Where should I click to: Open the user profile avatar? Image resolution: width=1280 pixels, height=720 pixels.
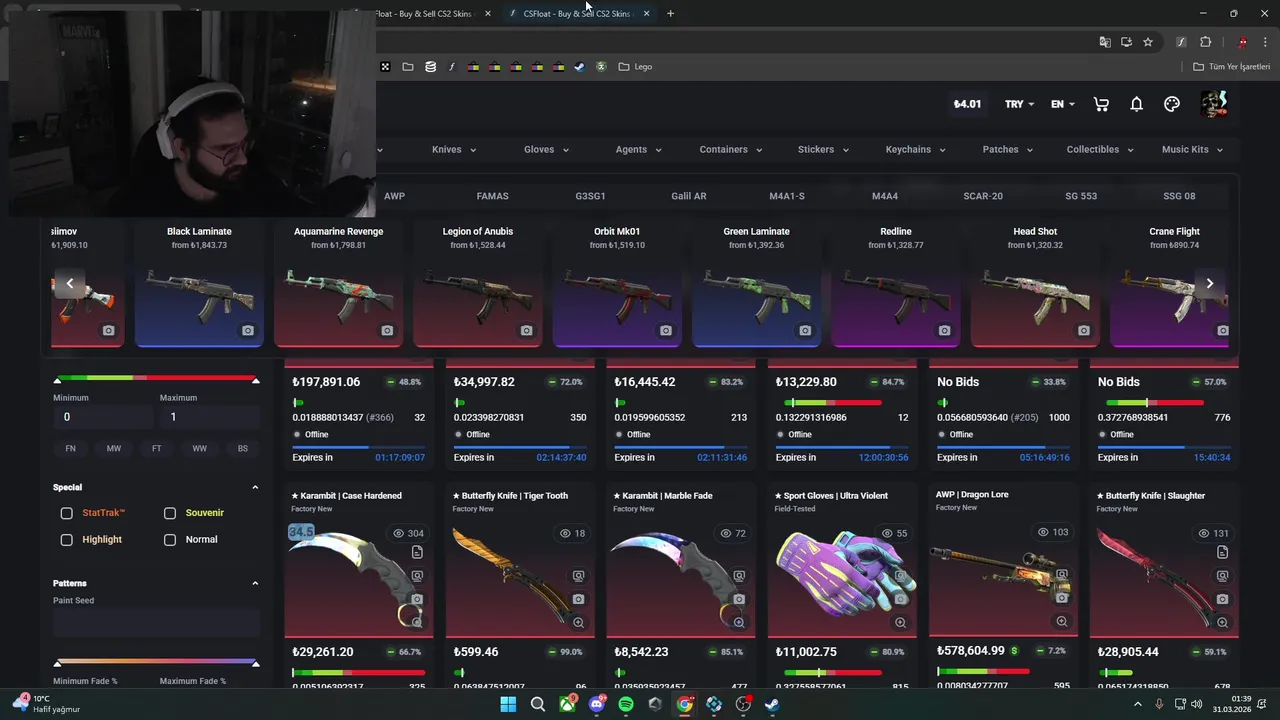pos(1213,104)
